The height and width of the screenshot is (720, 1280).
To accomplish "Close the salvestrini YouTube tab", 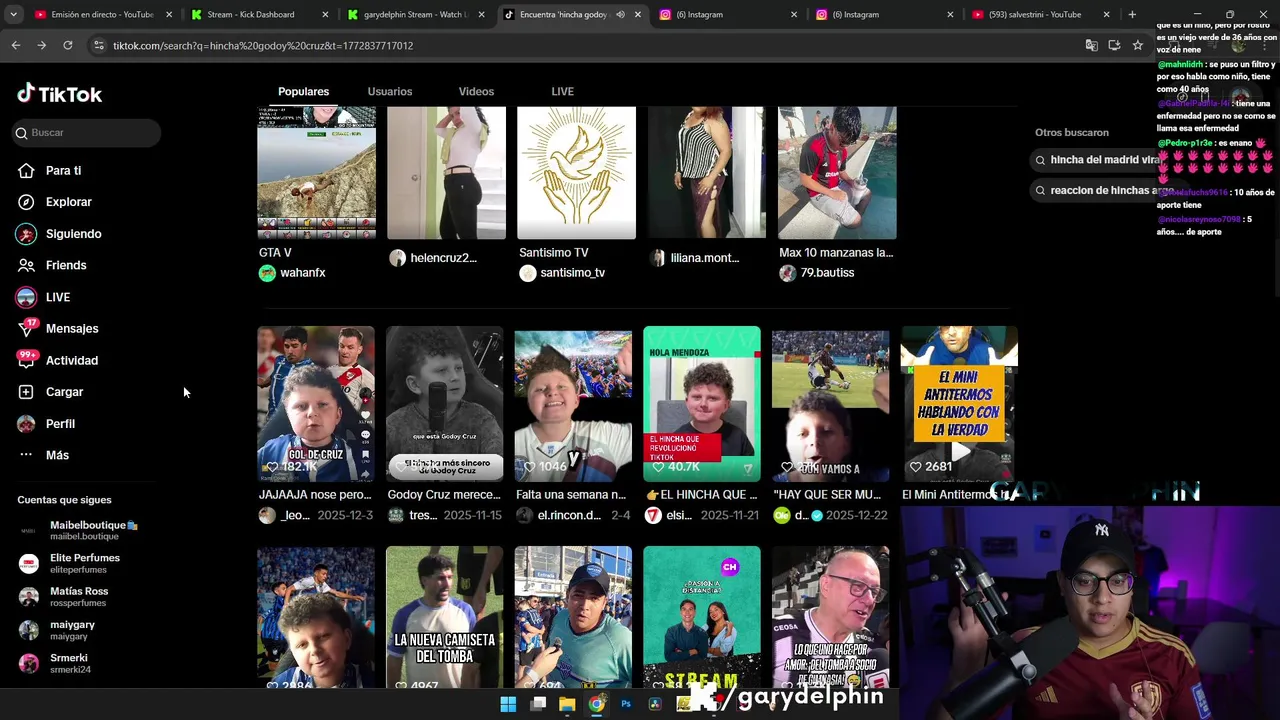I will 1106,15.
